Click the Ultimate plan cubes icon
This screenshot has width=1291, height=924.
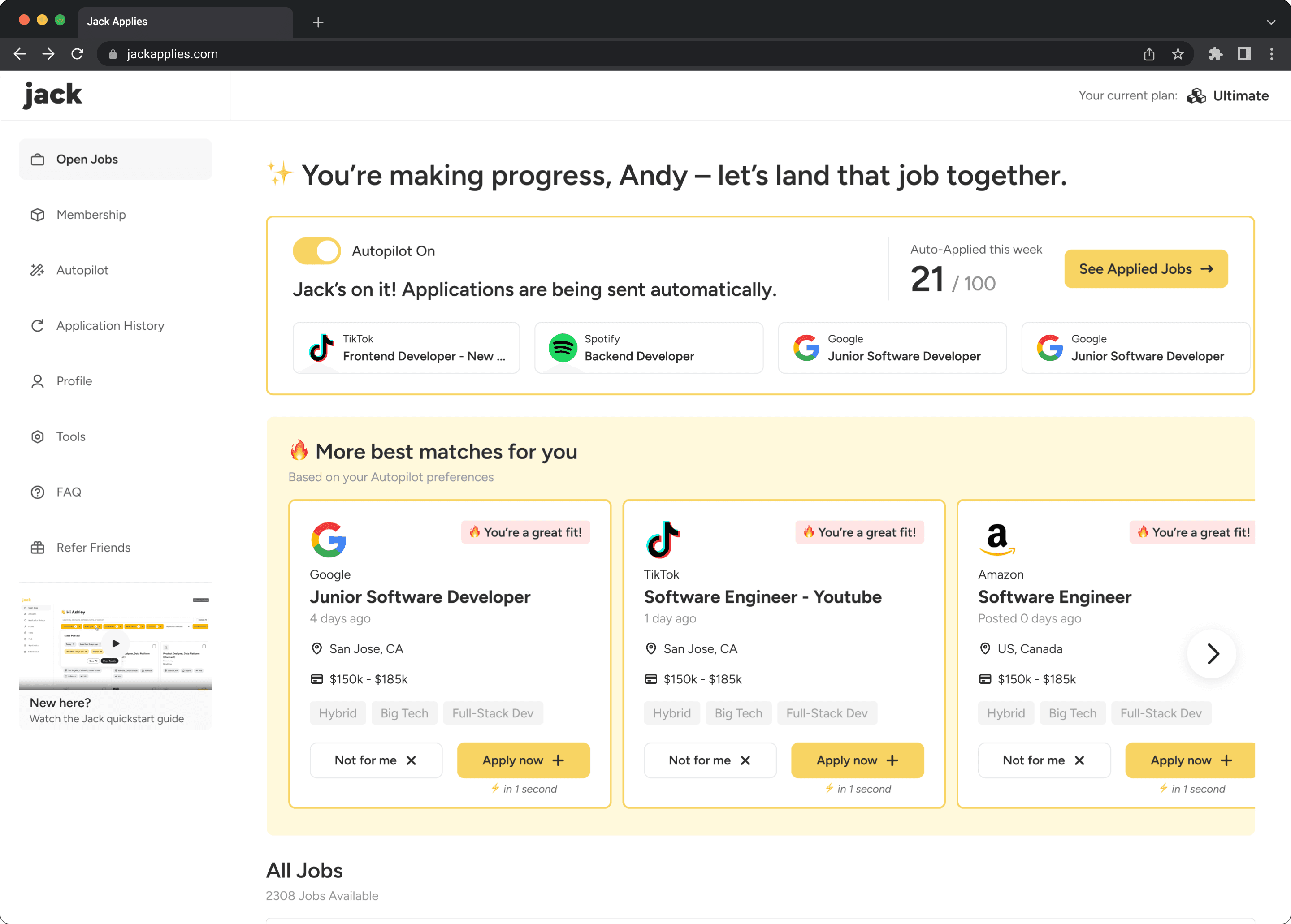[1196, 95]
